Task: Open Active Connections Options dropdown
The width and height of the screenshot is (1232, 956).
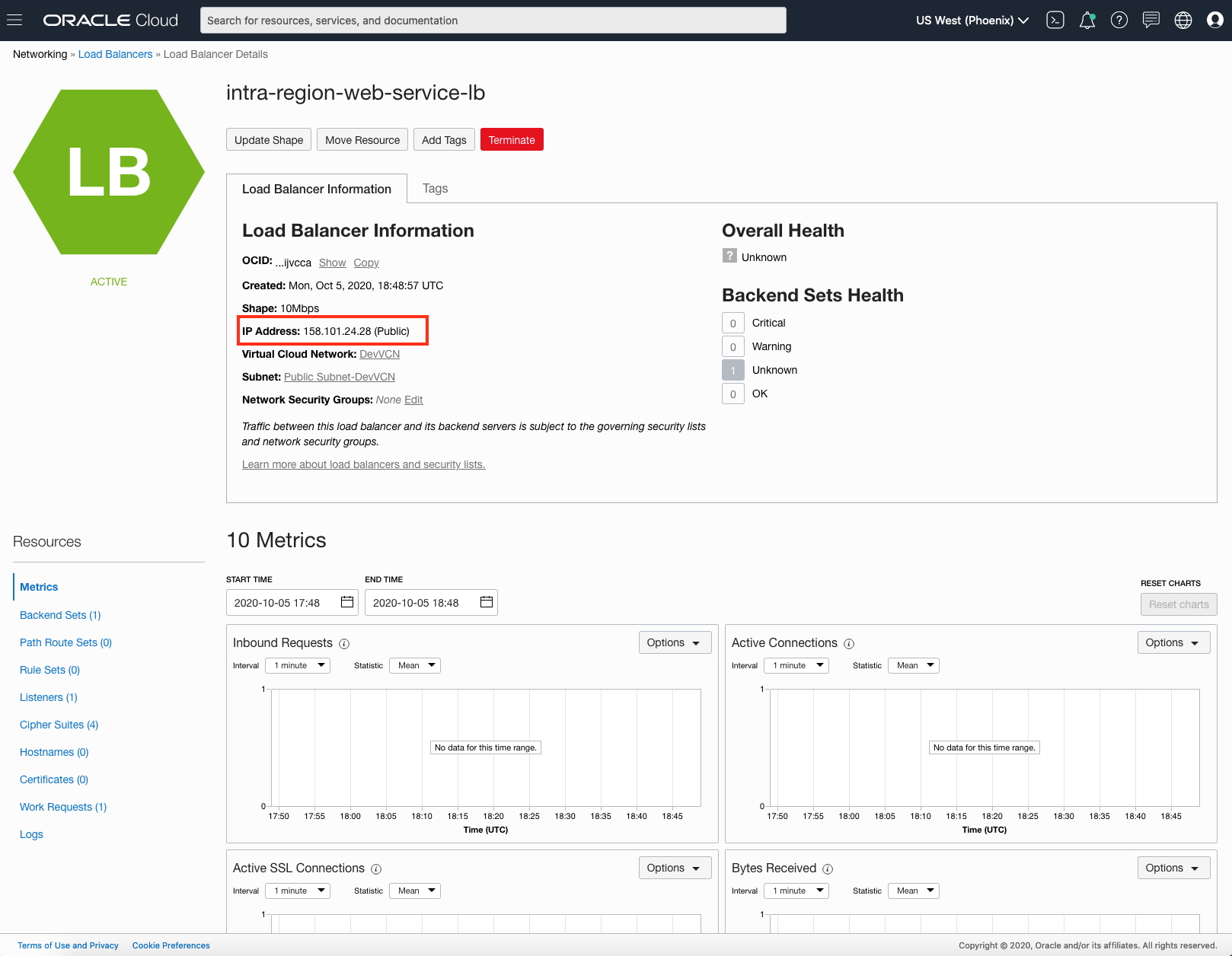Action: coord(1173,642)
